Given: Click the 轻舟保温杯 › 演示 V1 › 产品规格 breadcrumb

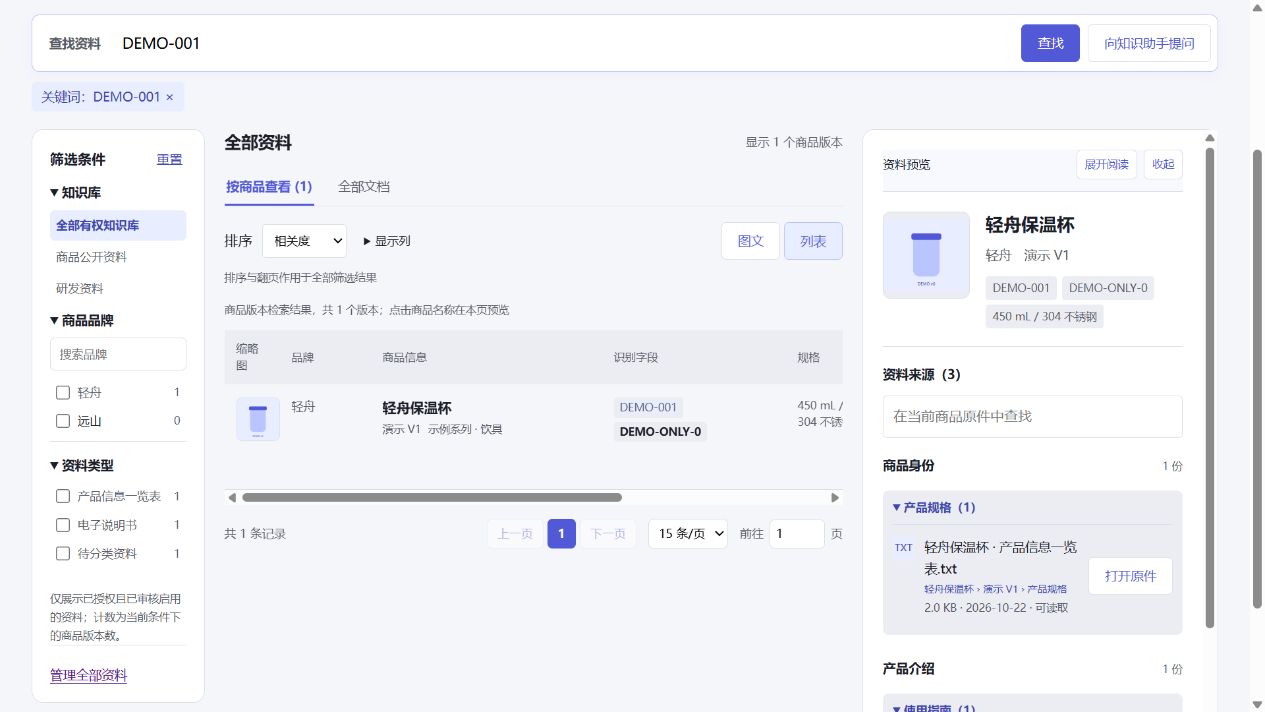Looking at the screenshot, I should click(995, 589).
